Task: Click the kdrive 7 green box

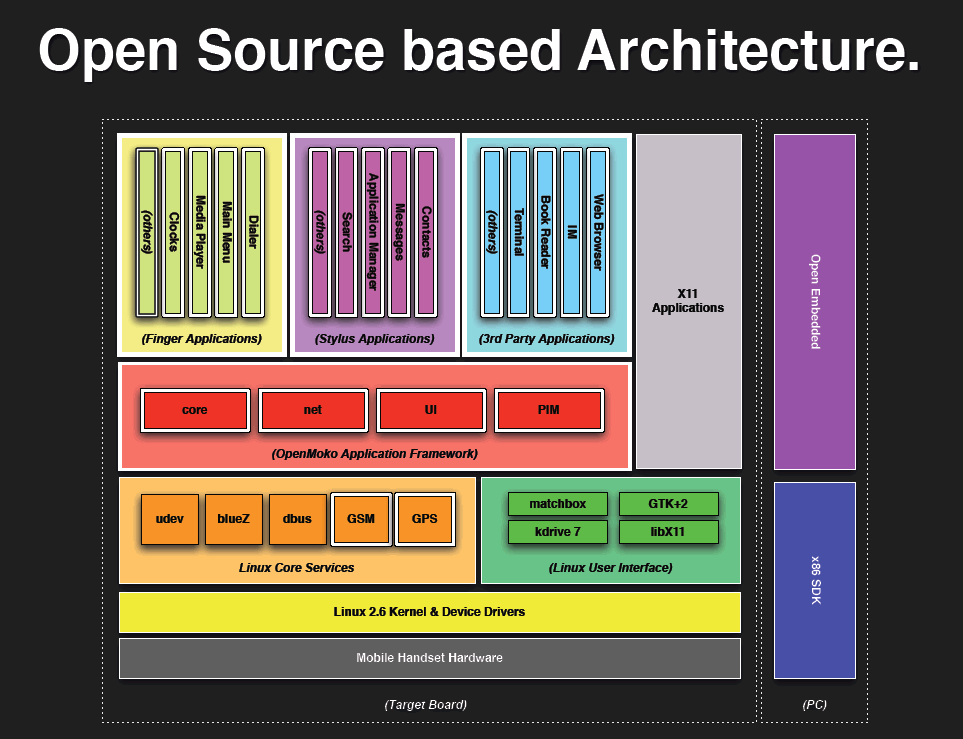Action: [558, 532]
